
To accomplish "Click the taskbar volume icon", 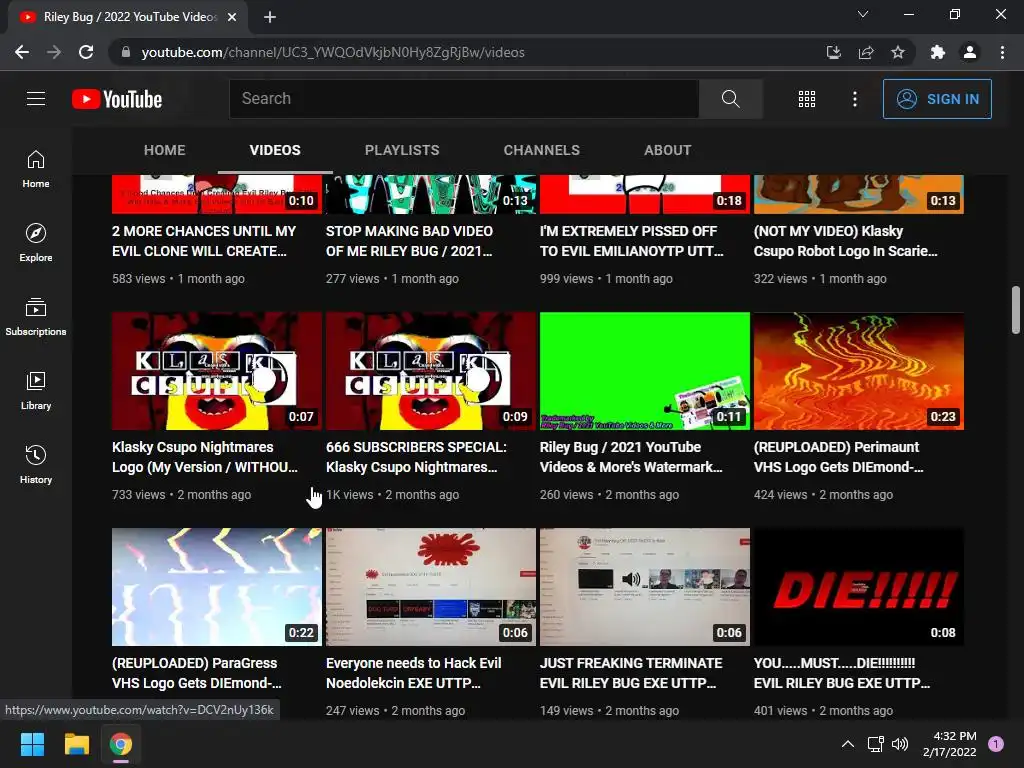I will [900, 744].
